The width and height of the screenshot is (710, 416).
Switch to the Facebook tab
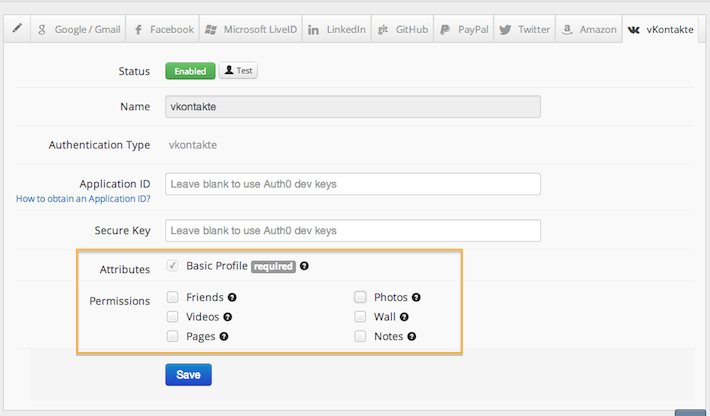tap(163, 29)
